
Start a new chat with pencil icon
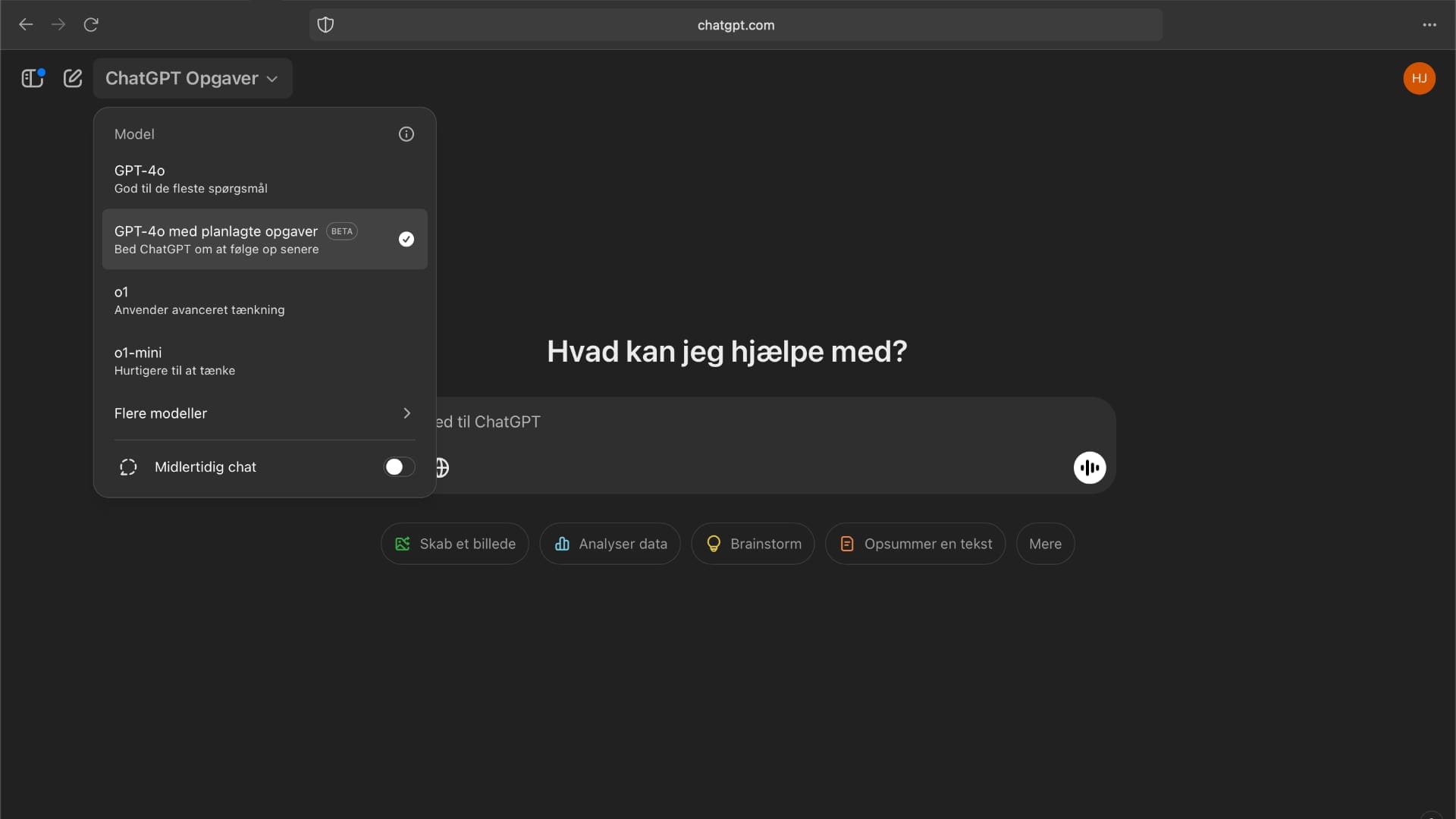pos(73,78)
